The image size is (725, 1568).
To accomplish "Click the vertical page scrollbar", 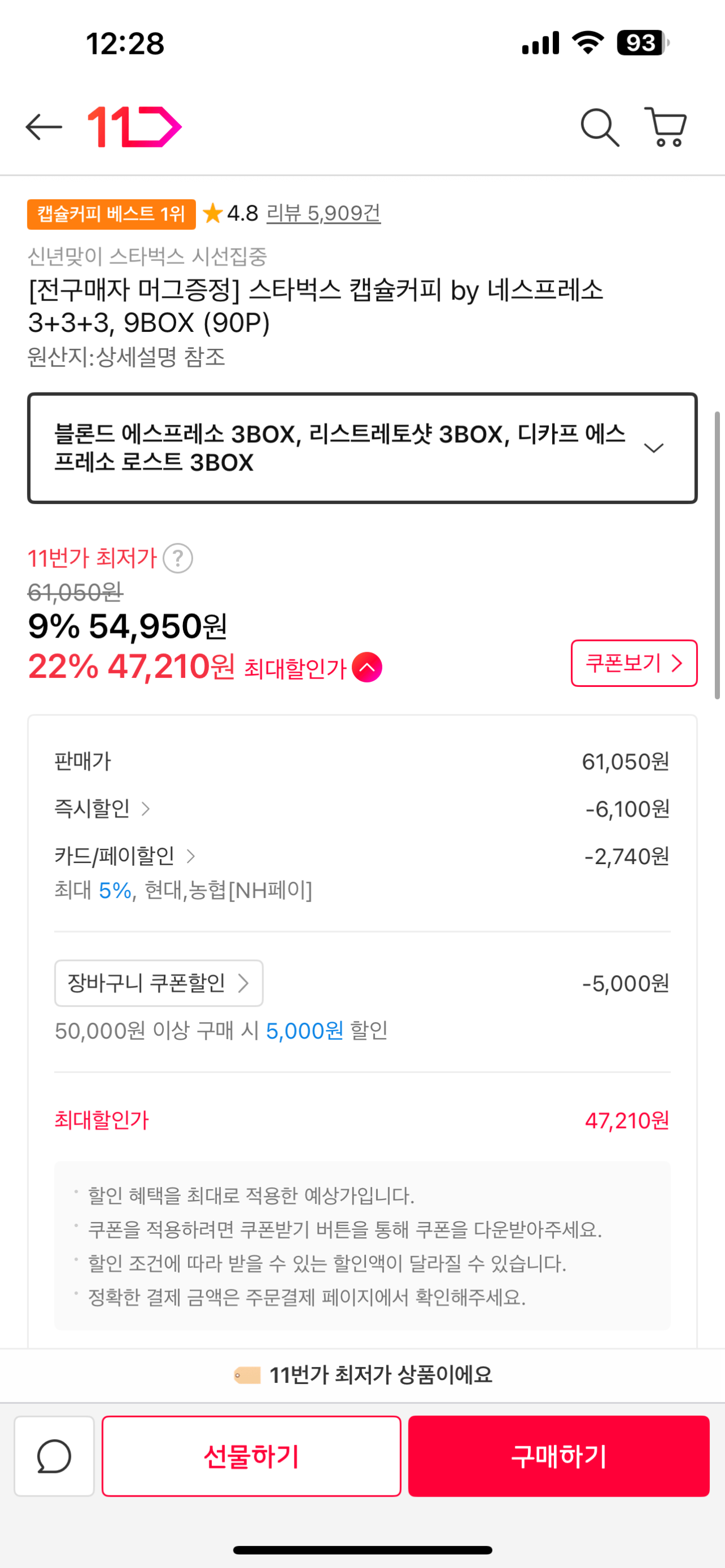I will coord(717,554).
